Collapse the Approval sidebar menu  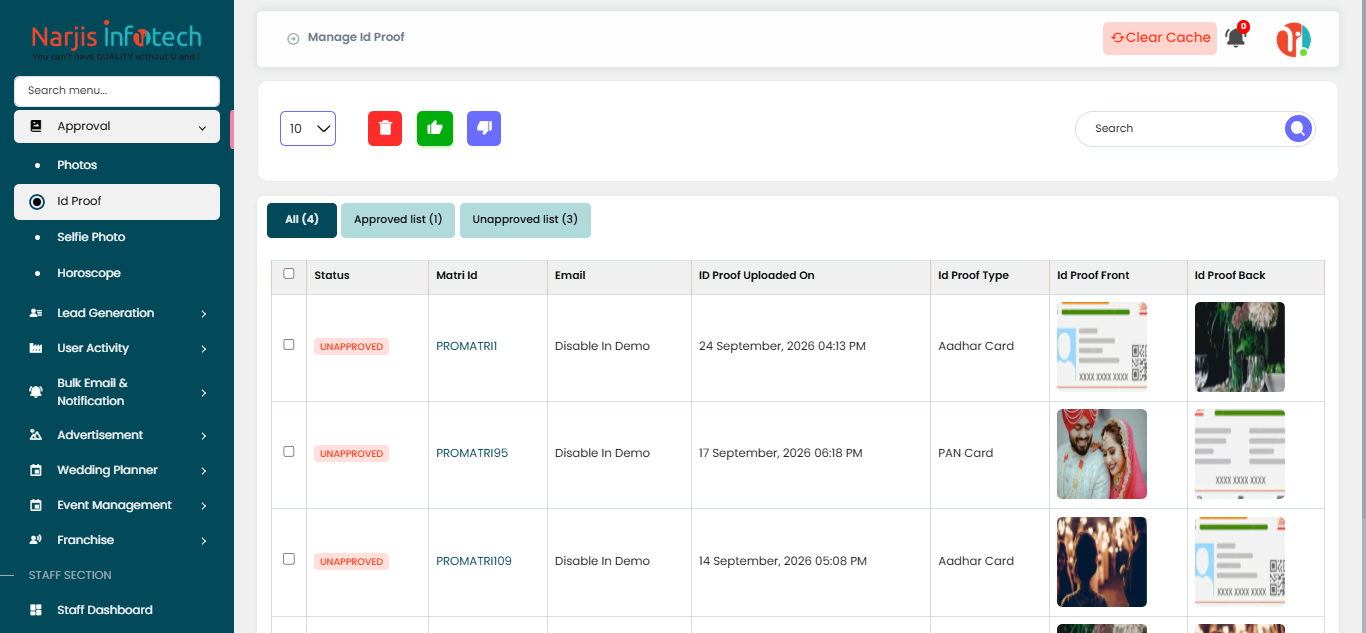[117, 127]
